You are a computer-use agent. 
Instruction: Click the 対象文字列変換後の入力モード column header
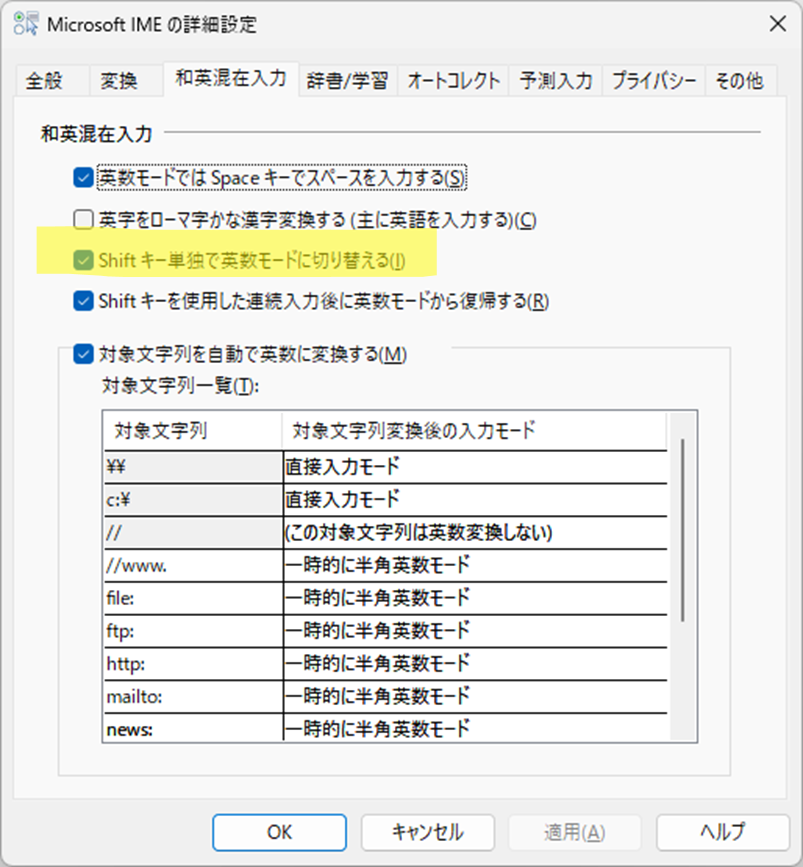point(474,431)
